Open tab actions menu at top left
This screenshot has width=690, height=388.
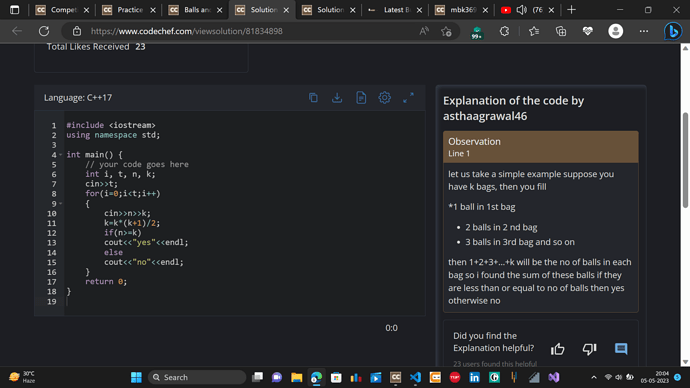pyautogui.click(x=15, y=10)
